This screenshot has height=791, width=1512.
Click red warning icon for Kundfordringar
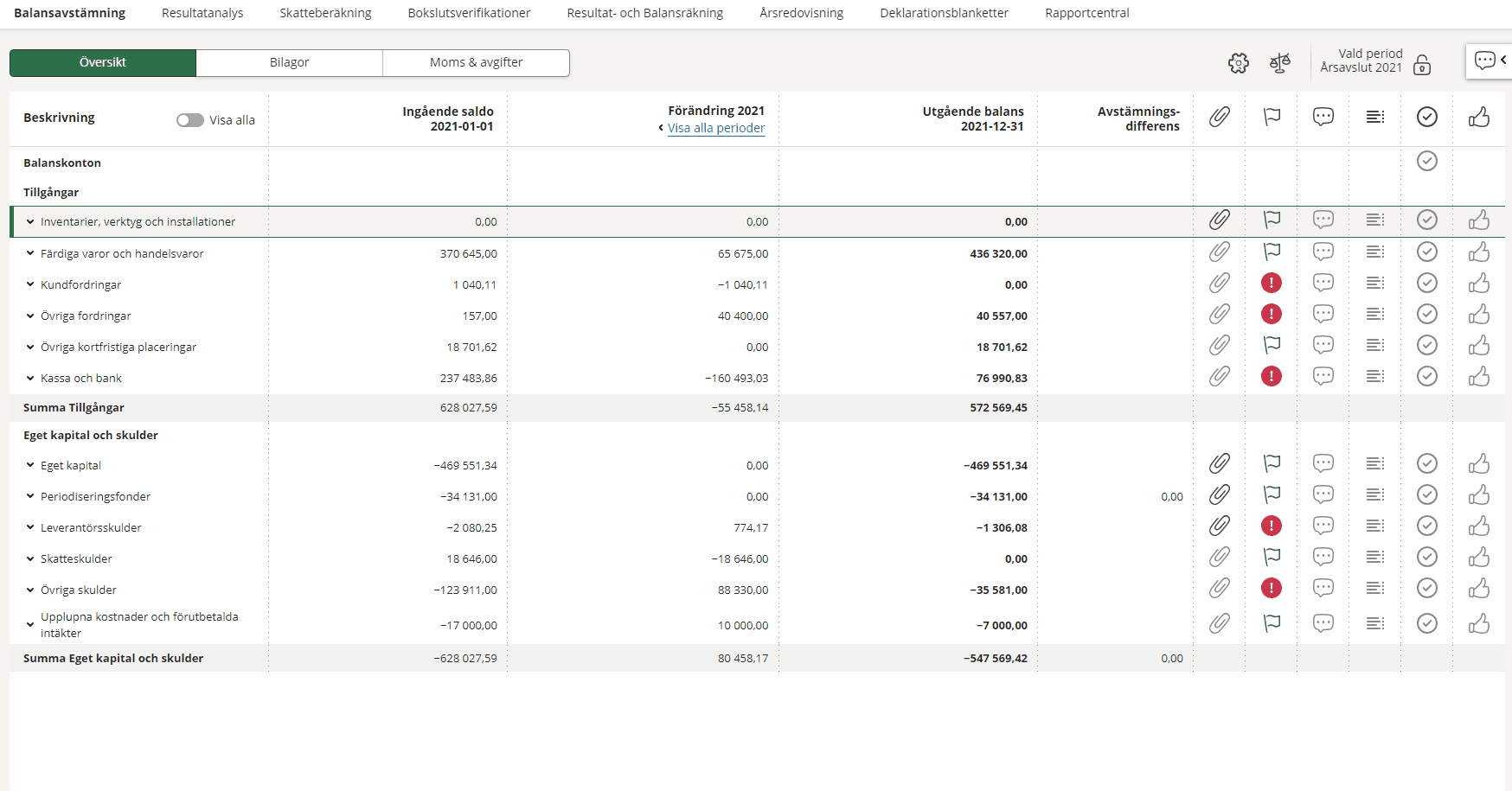click(1271, 283)
